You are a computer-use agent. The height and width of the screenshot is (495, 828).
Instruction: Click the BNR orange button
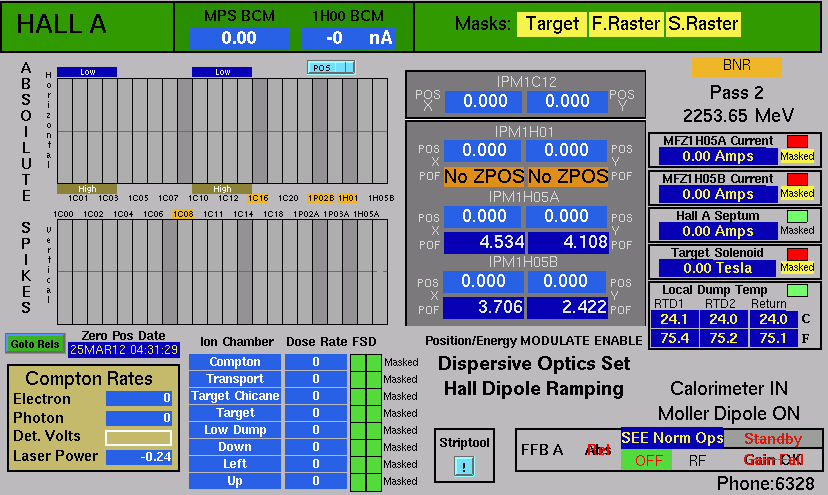(737, 66)
